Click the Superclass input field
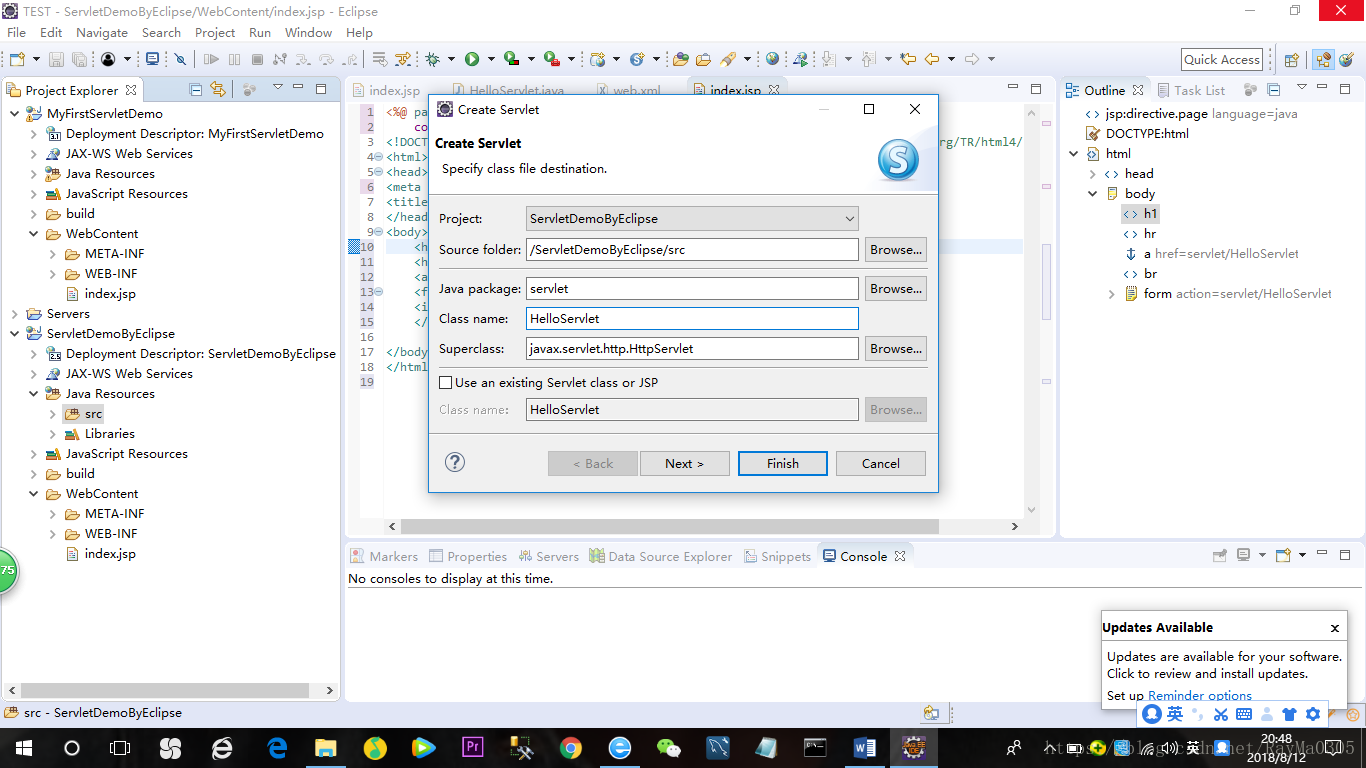This screenshot has height=768, width=1366. pyautogui.click(x=692, y=348)
